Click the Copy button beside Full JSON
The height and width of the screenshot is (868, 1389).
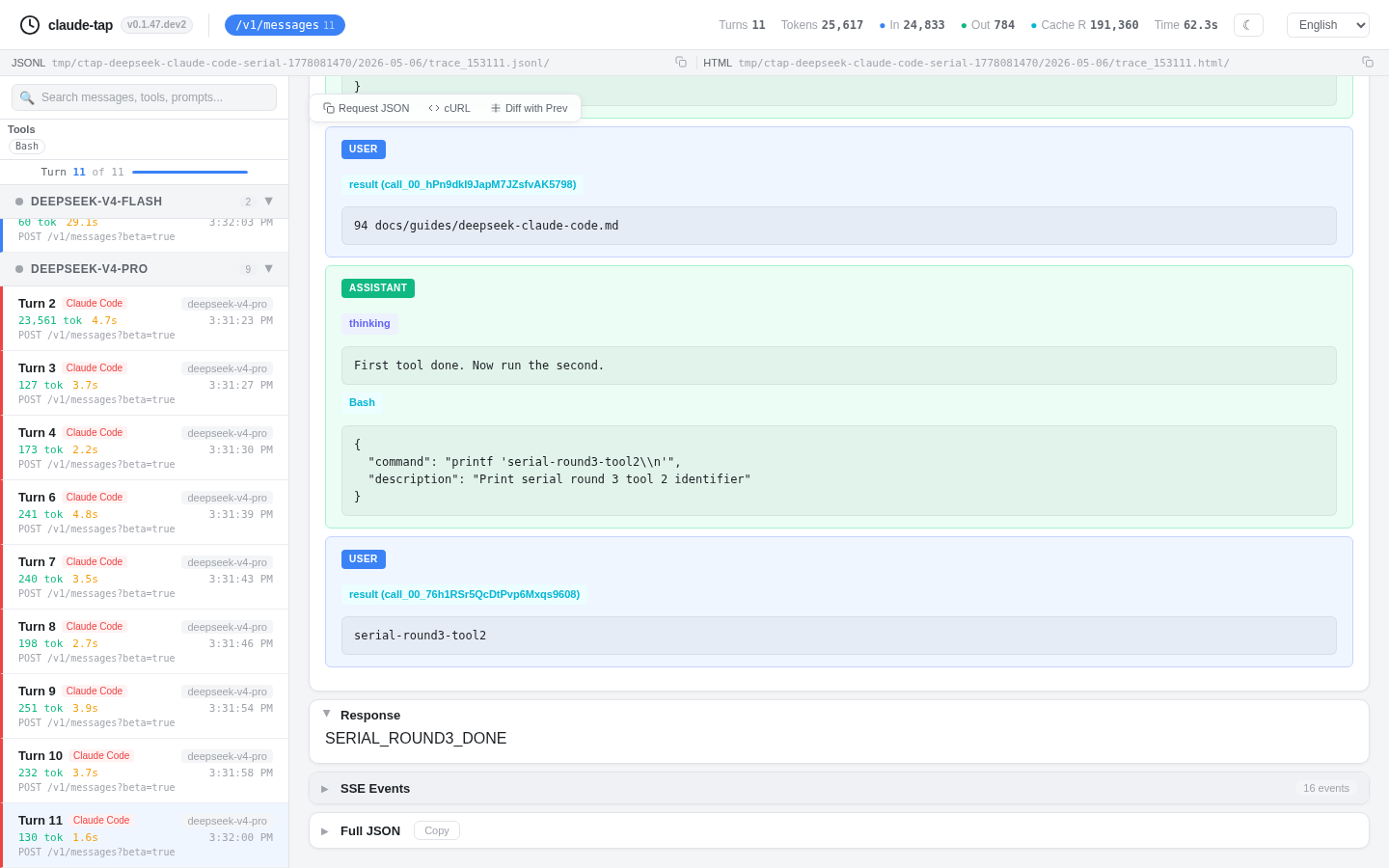click(x=437, y=830)
